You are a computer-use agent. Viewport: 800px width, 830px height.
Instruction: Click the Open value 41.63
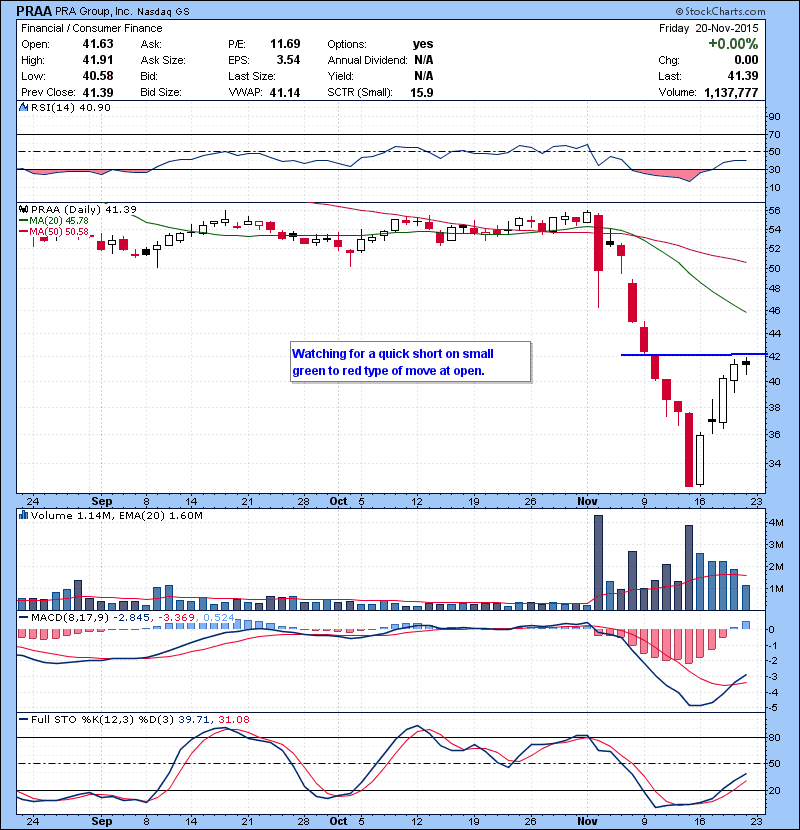(x=98, y=44)
